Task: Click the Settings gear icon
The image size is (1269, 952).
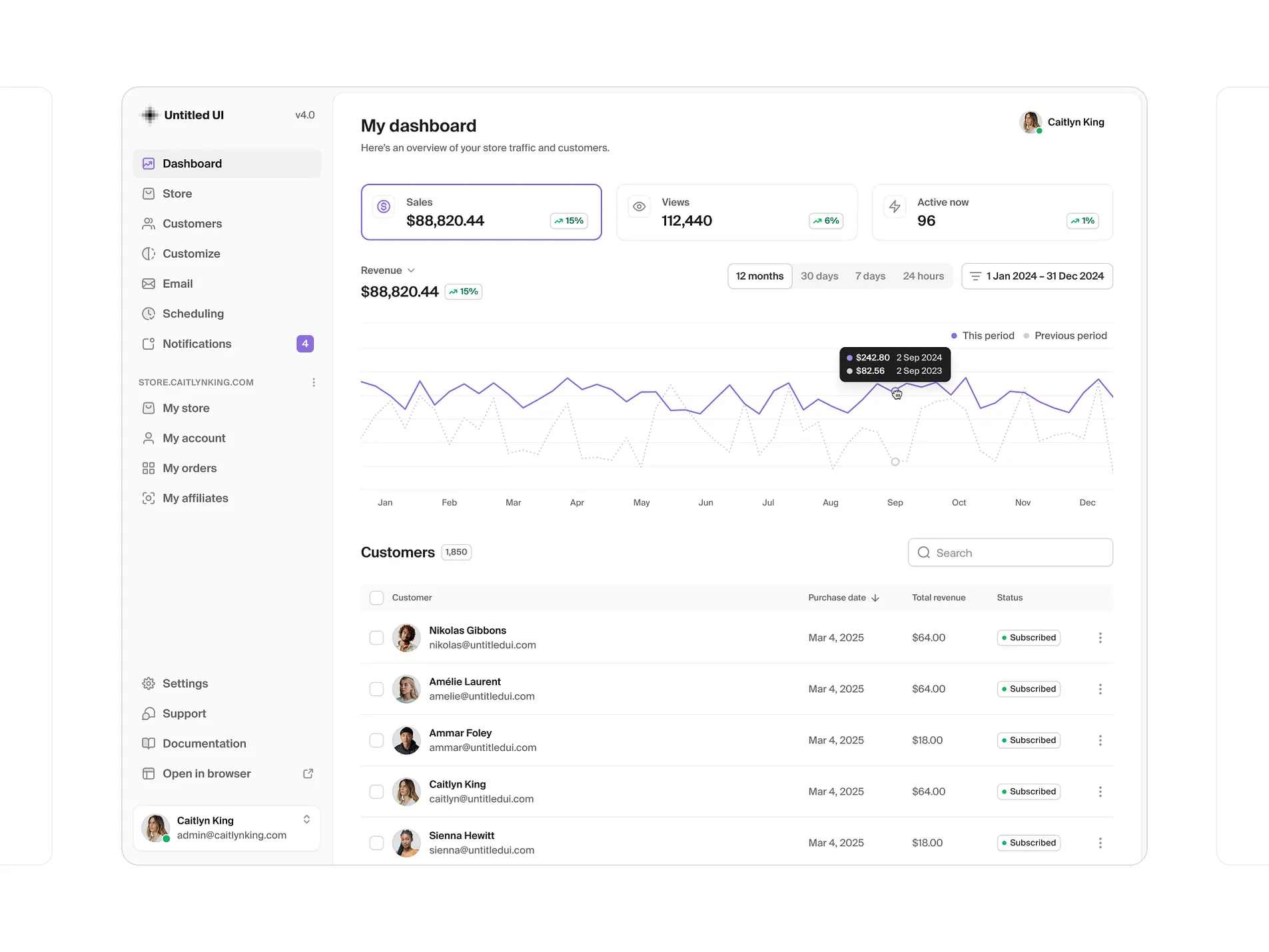Action: 149,683
